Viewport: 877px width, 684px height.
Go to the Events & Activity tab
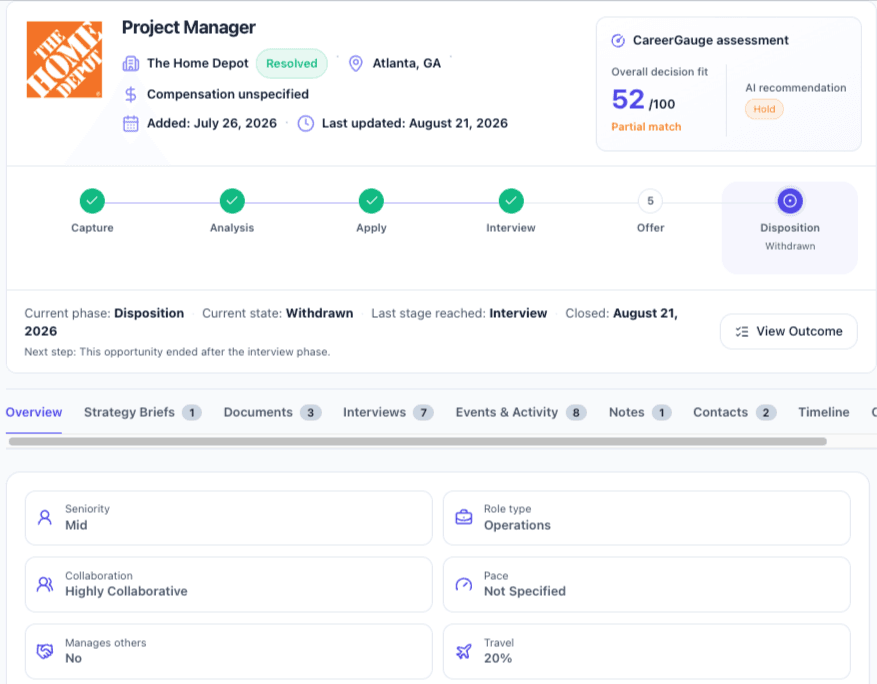(x=521, y=413)
